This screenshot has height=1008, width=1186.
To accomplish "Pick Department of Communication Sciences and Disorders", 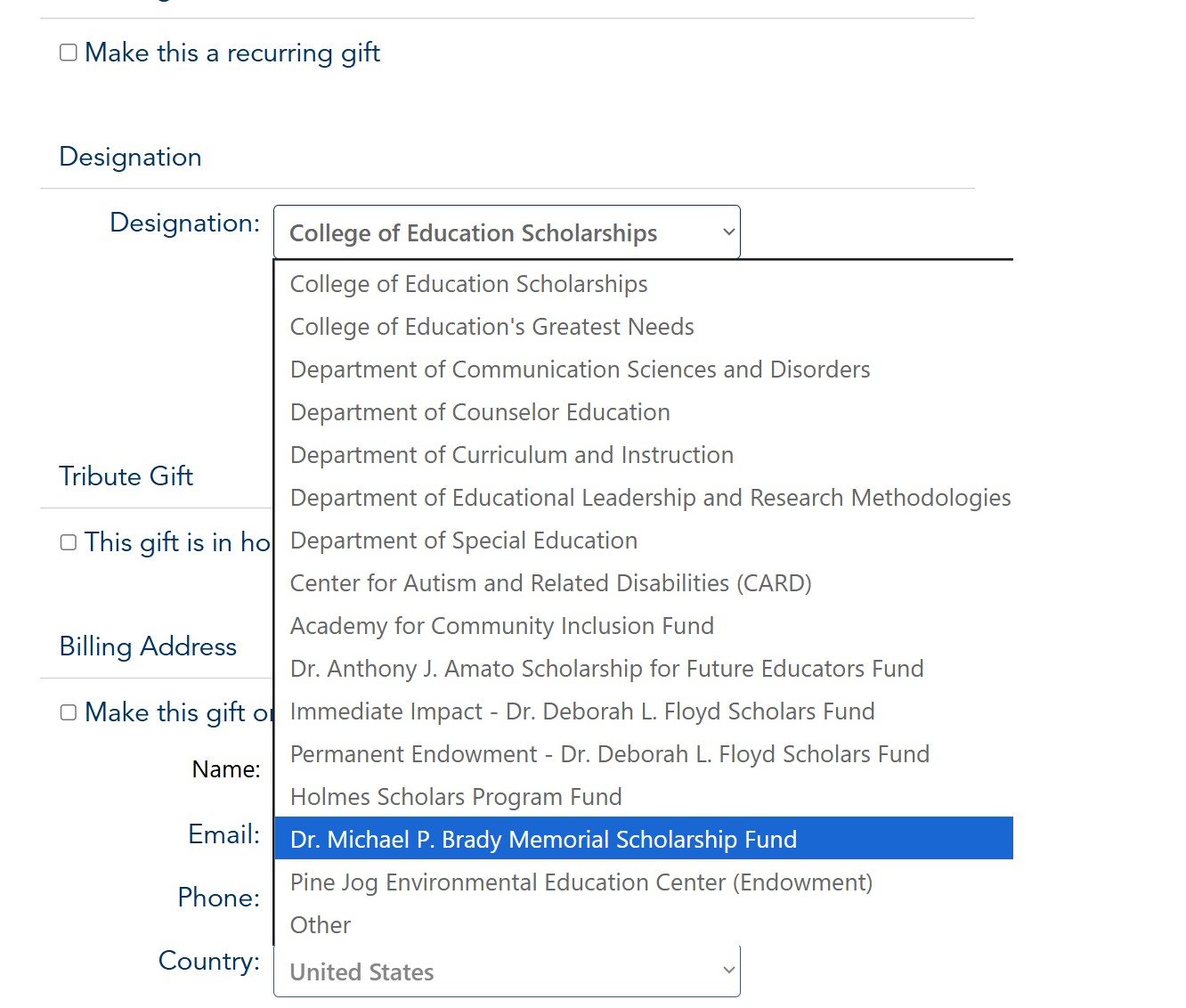I will pos(581,370).
